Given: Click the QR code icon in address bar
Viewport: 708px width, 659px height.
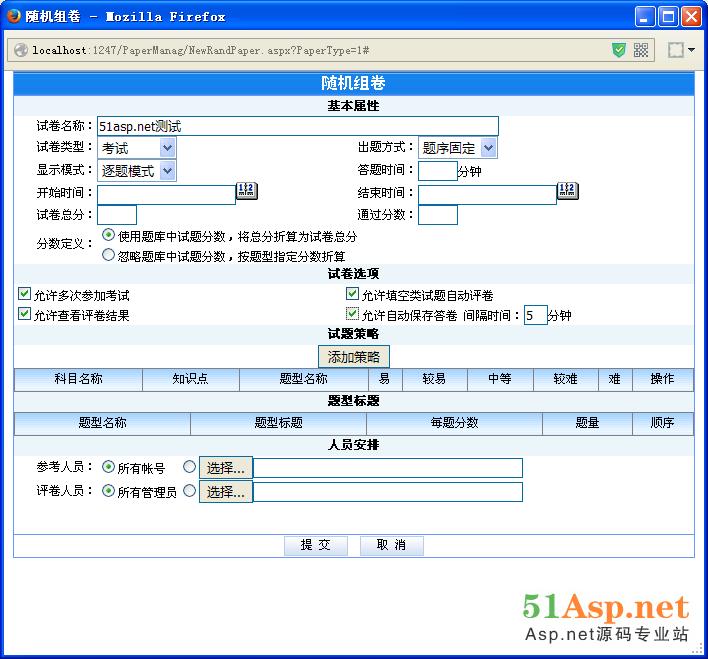Looking at the screenshot, I should point(641,50).
